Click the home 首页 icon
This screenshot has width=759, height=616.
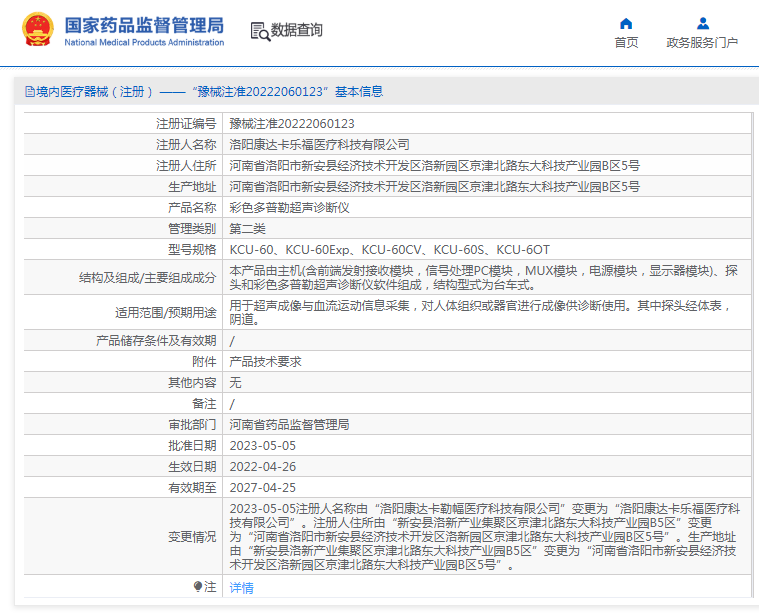626,24
